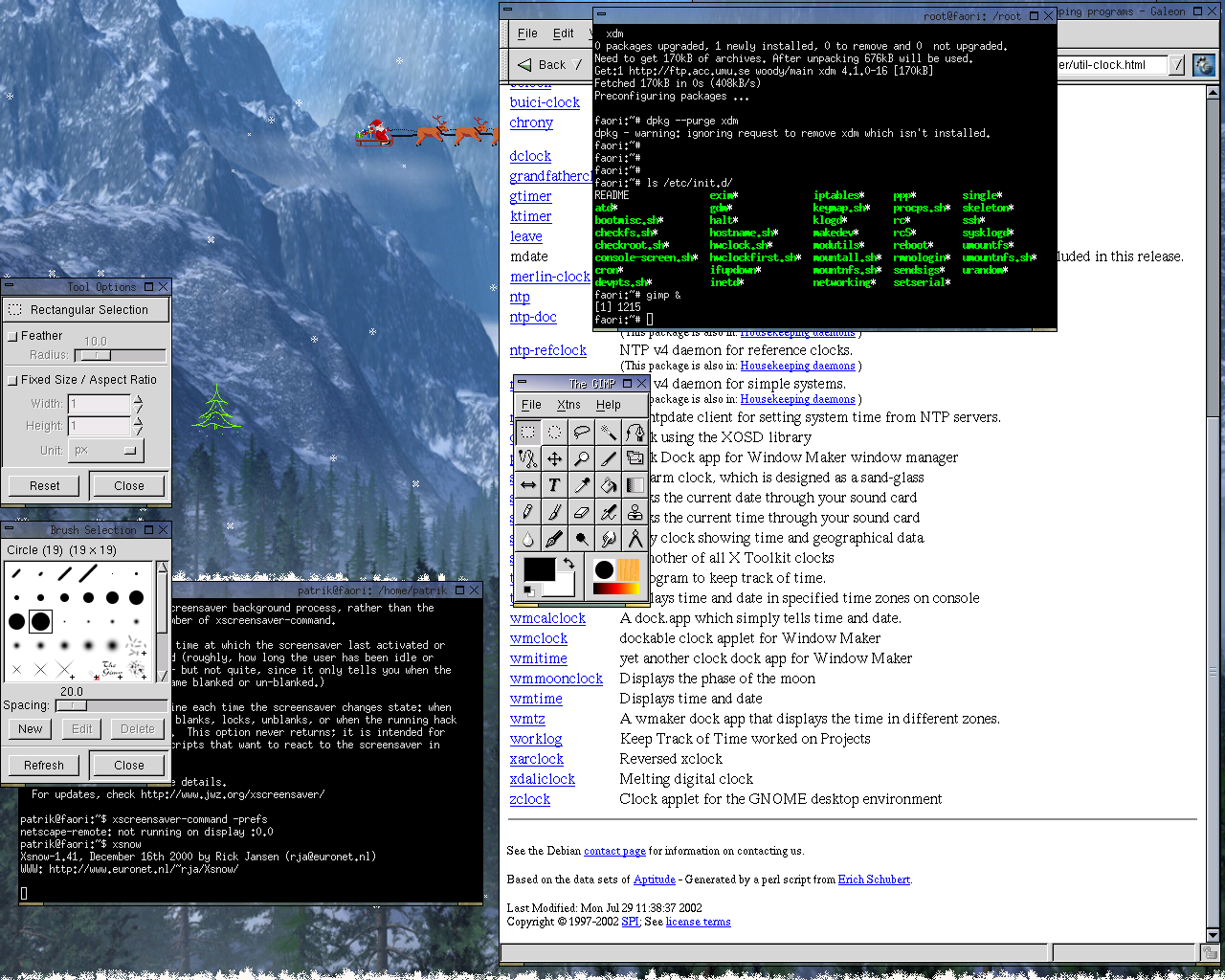Open Galeon browser's File menu

tap(527, 33)
